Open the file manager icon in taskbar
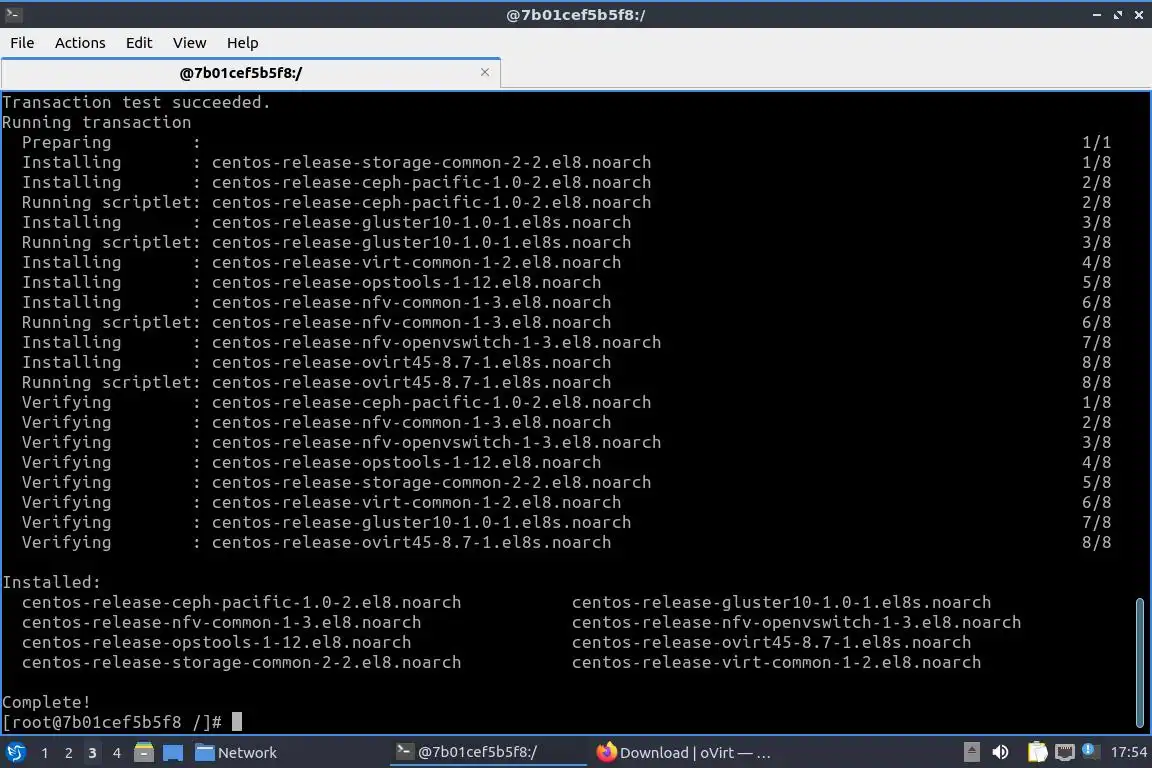The width and height of the screenshot is (1152, 768). click(x=144, y=752)
